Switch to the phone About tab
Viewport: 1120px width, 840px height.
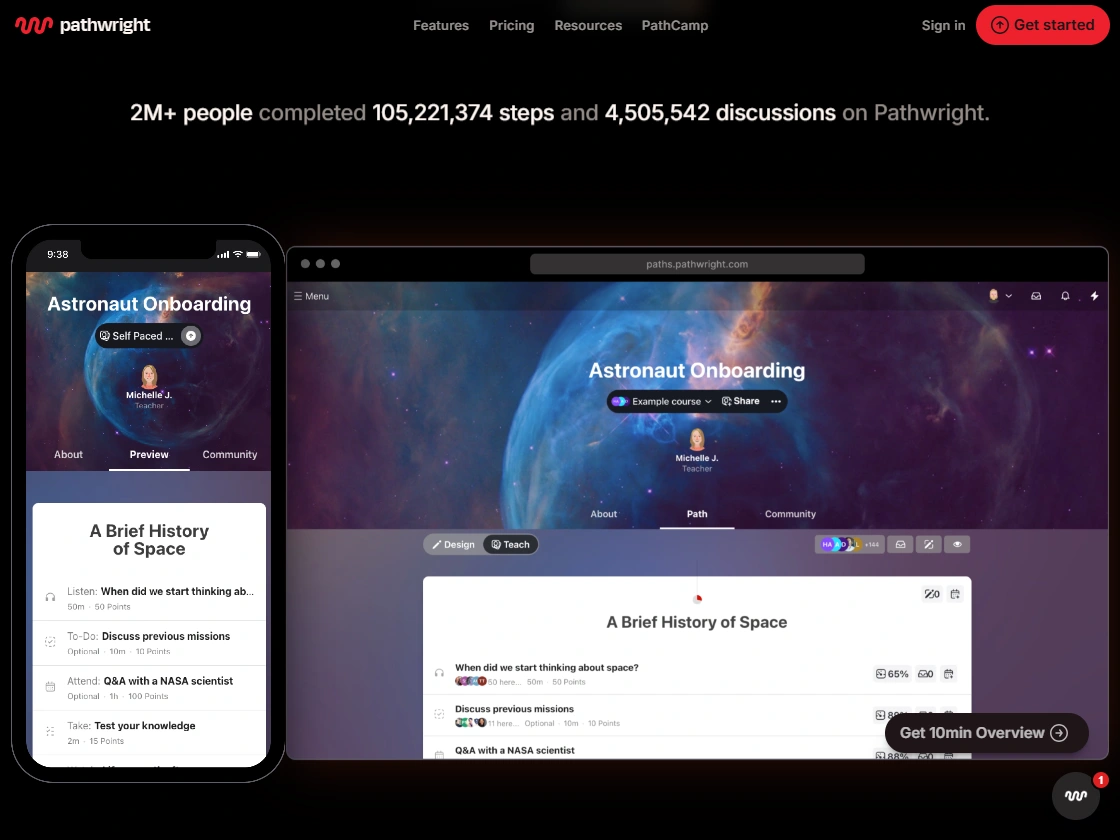(68, 454)
